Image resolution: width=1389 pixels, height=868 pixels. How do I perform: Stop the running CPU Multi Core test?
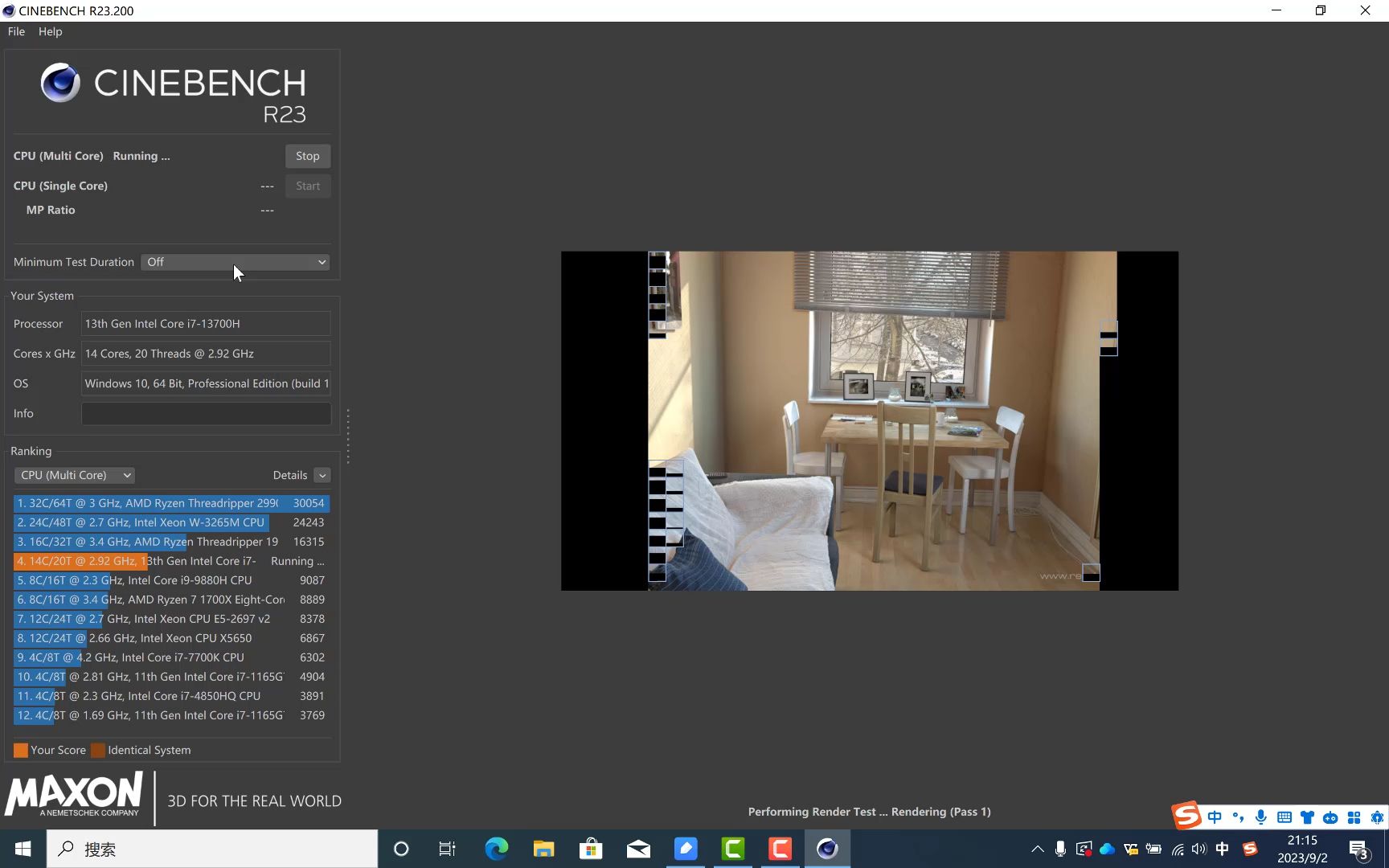point(307,156)
